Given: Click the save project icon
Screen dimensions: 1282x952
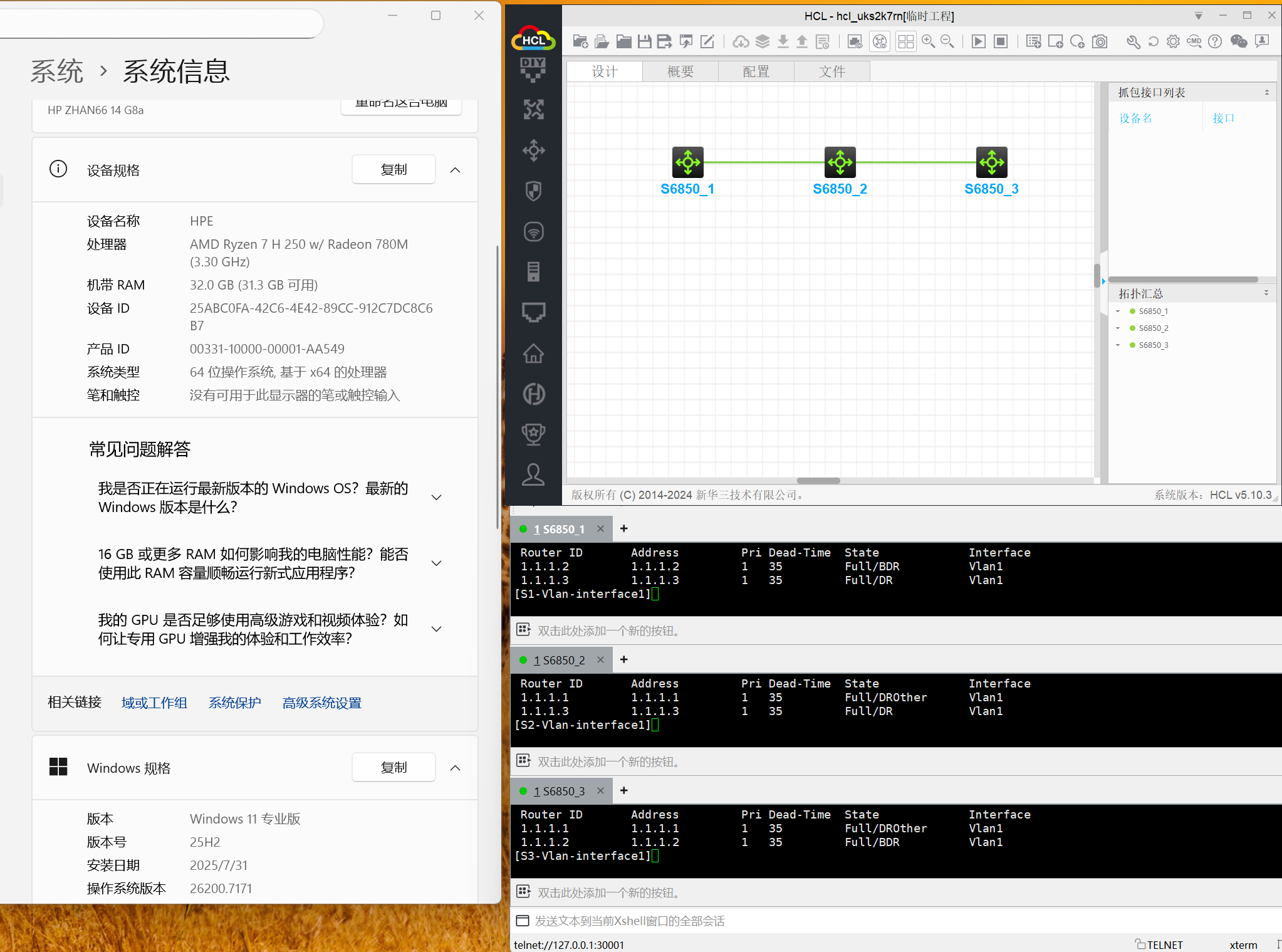Looking at the screenshot, I should (644, 42).
